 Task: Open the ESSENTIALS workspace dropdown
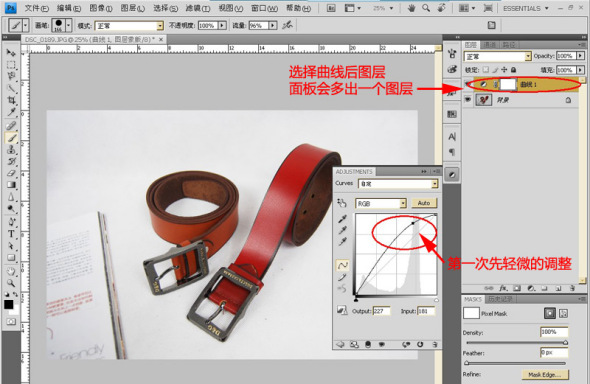[x=526, y=8]
